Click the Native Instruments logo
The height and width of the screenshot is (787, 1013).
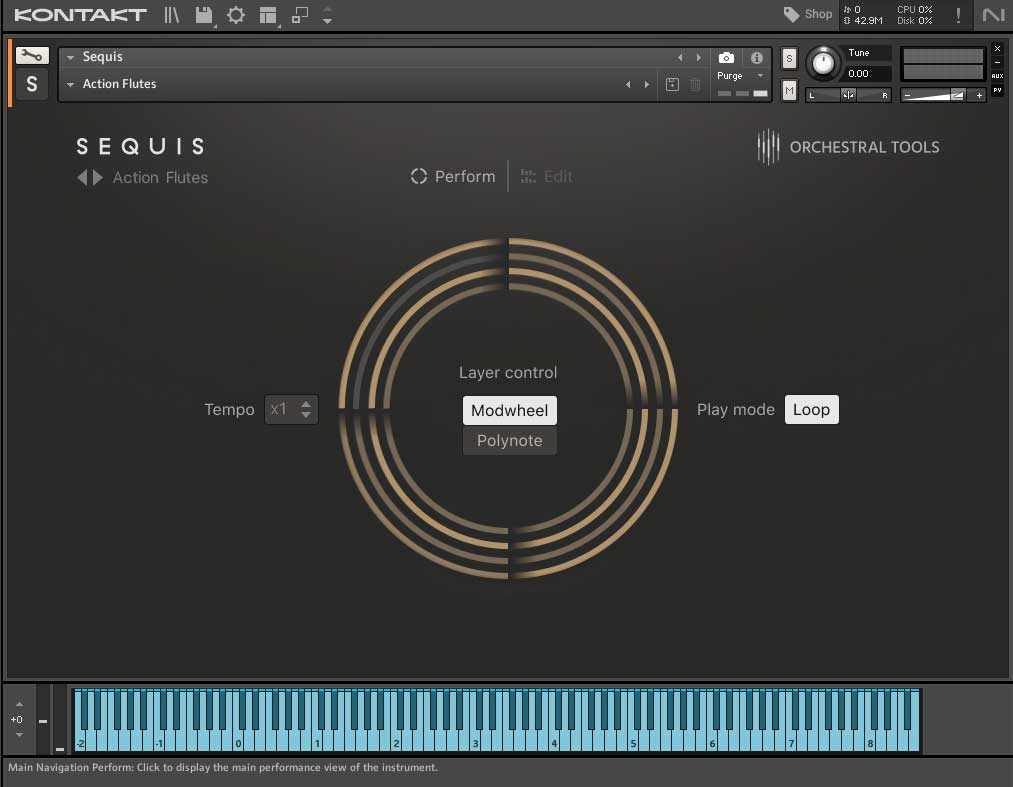point(993,14)
